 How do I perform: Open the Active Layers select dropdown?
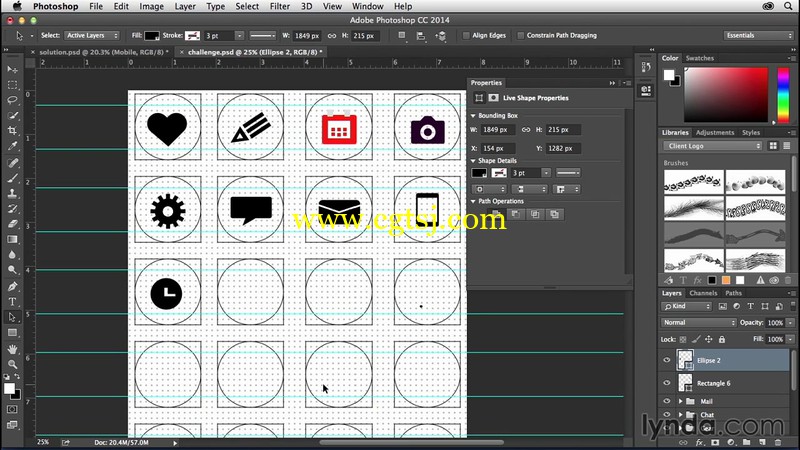tap(92, 36)
